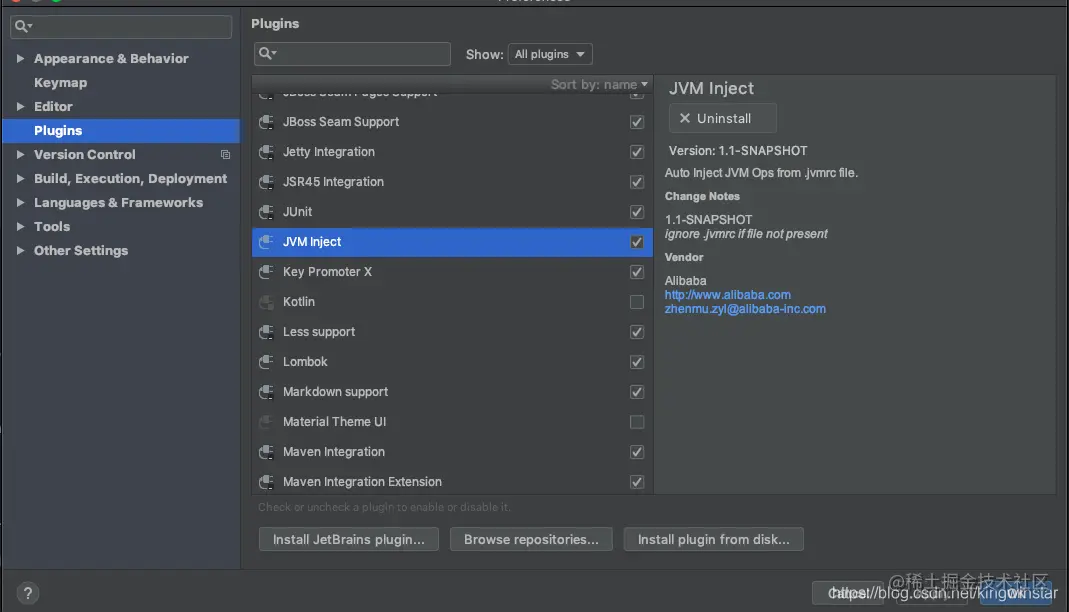Select Less support in the plugin list
Screen dimensions: 1069x612
point(319,332)
